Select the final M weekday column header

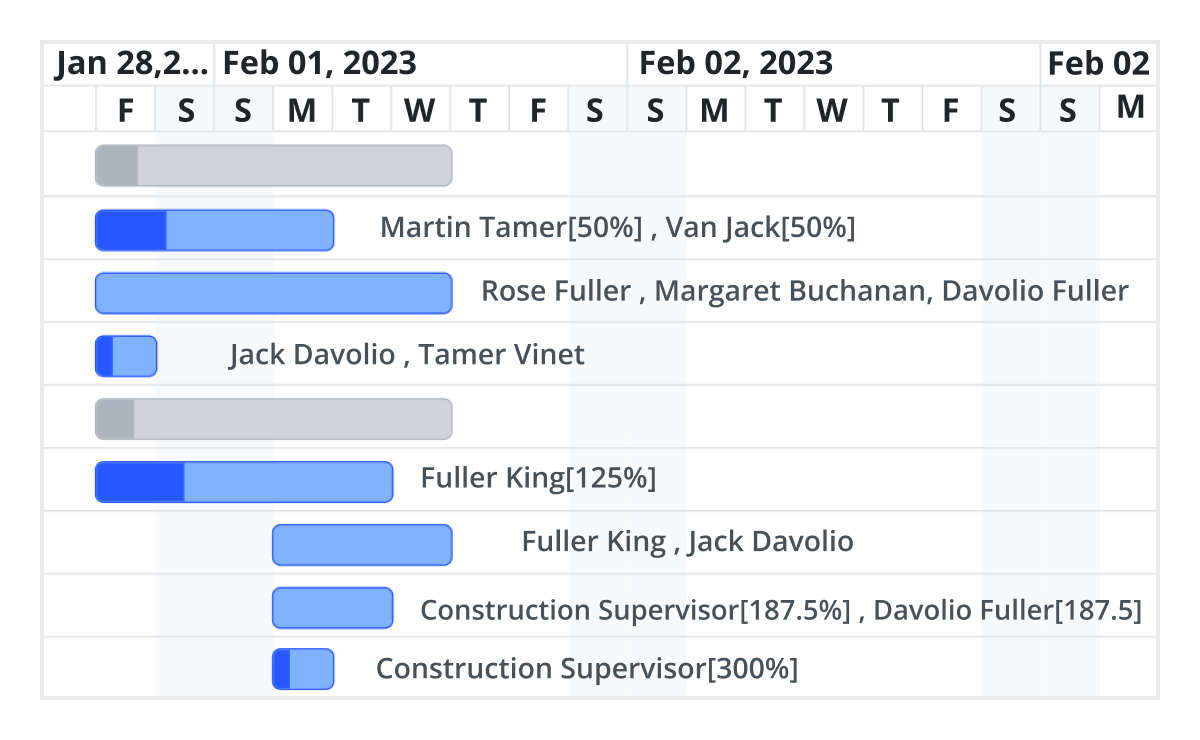pyautogui.click(x=1128, y=109)
